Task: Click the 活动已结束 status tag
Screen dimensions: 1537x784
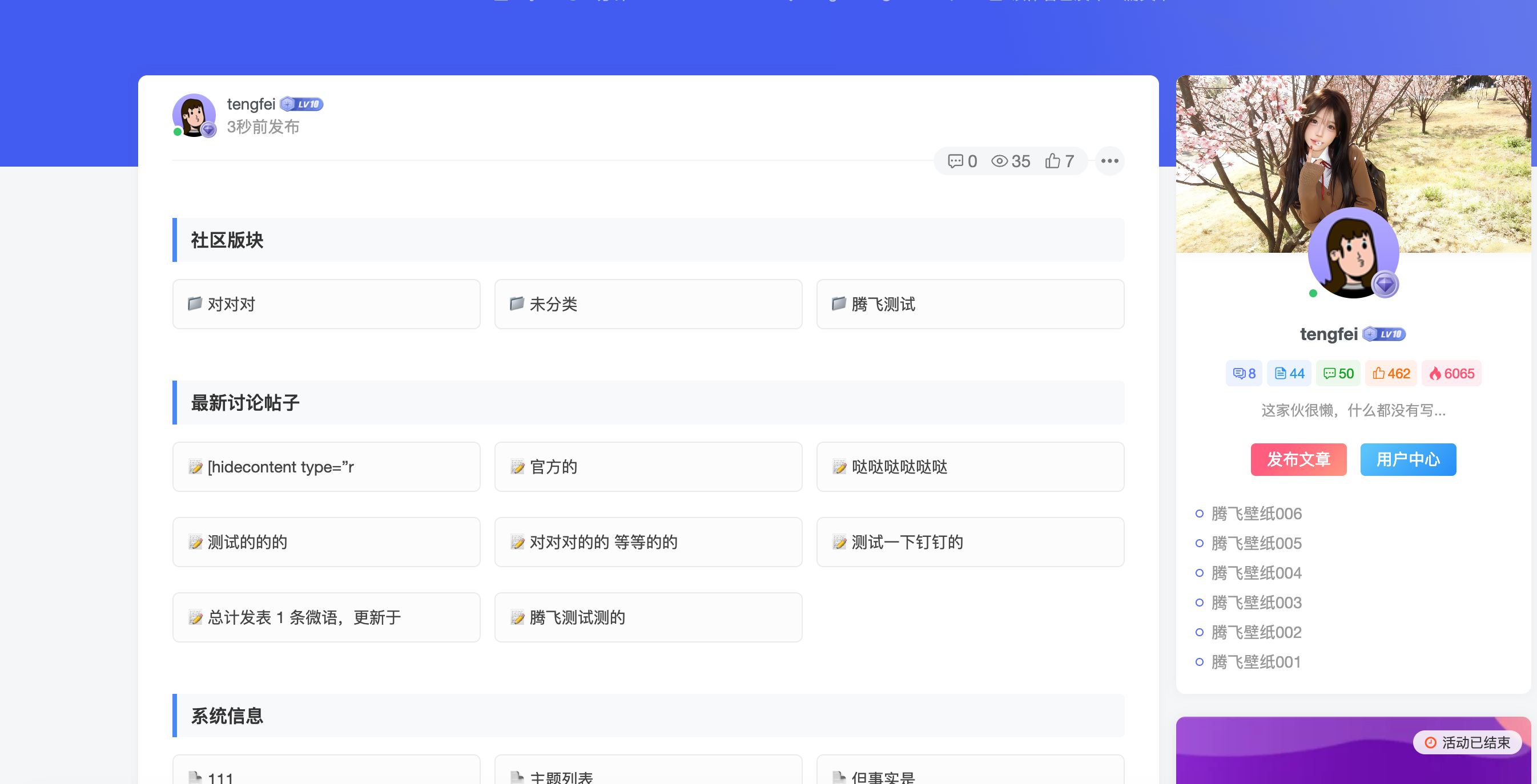Action: pyautogui.click(x=1467, y=742)
